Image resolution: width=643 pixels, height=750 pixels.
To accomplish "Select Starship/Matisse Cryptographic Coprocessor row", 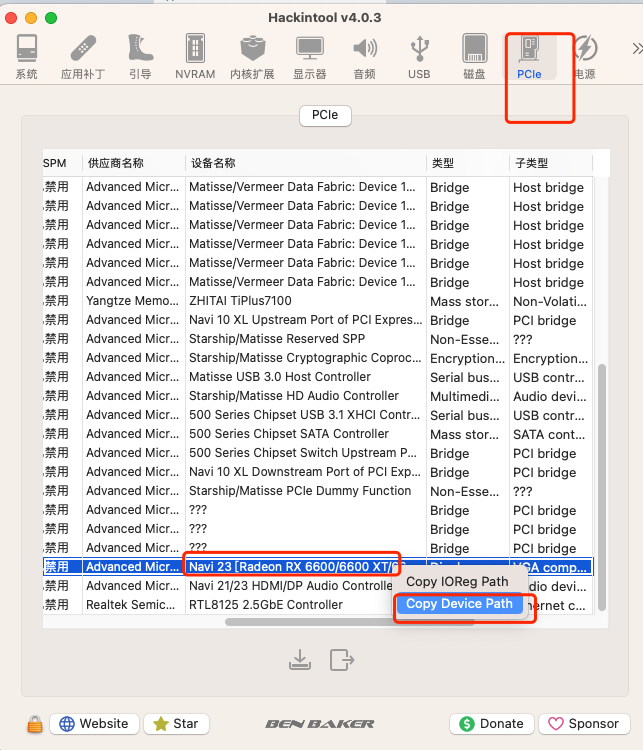I will pos(318,358).
